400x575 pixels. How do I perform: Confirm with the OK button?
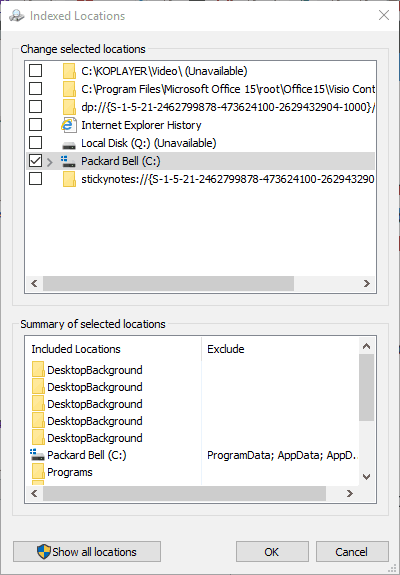(x=272, y=552)
